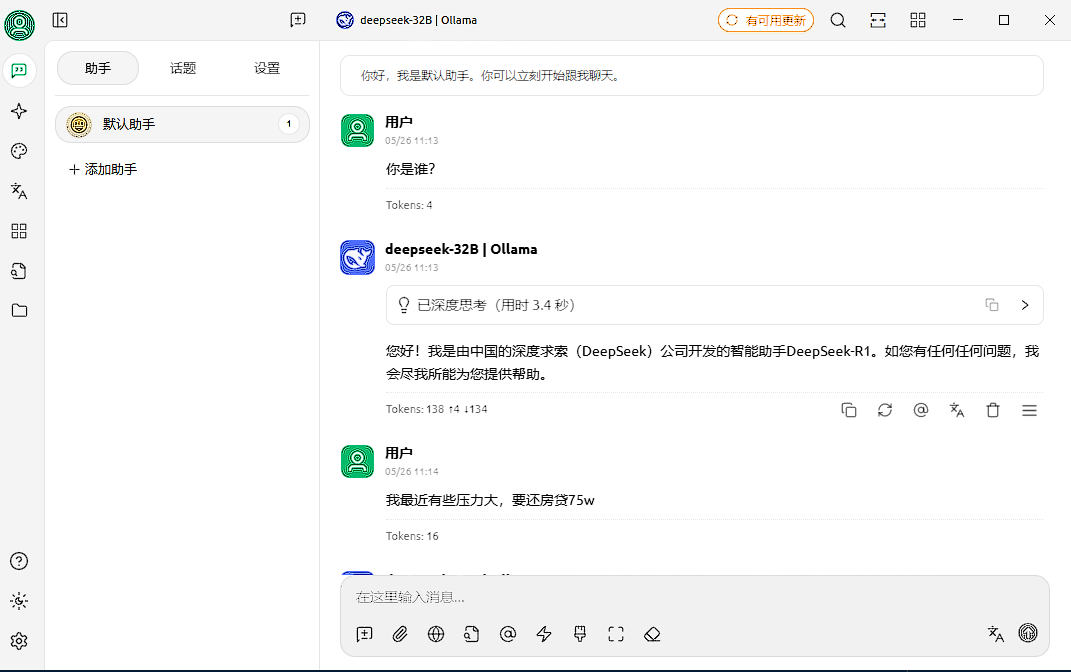This screenshot has width=1071, height=672.
Task: Open the mini apps grid in header
Action: tap(918, 20)
